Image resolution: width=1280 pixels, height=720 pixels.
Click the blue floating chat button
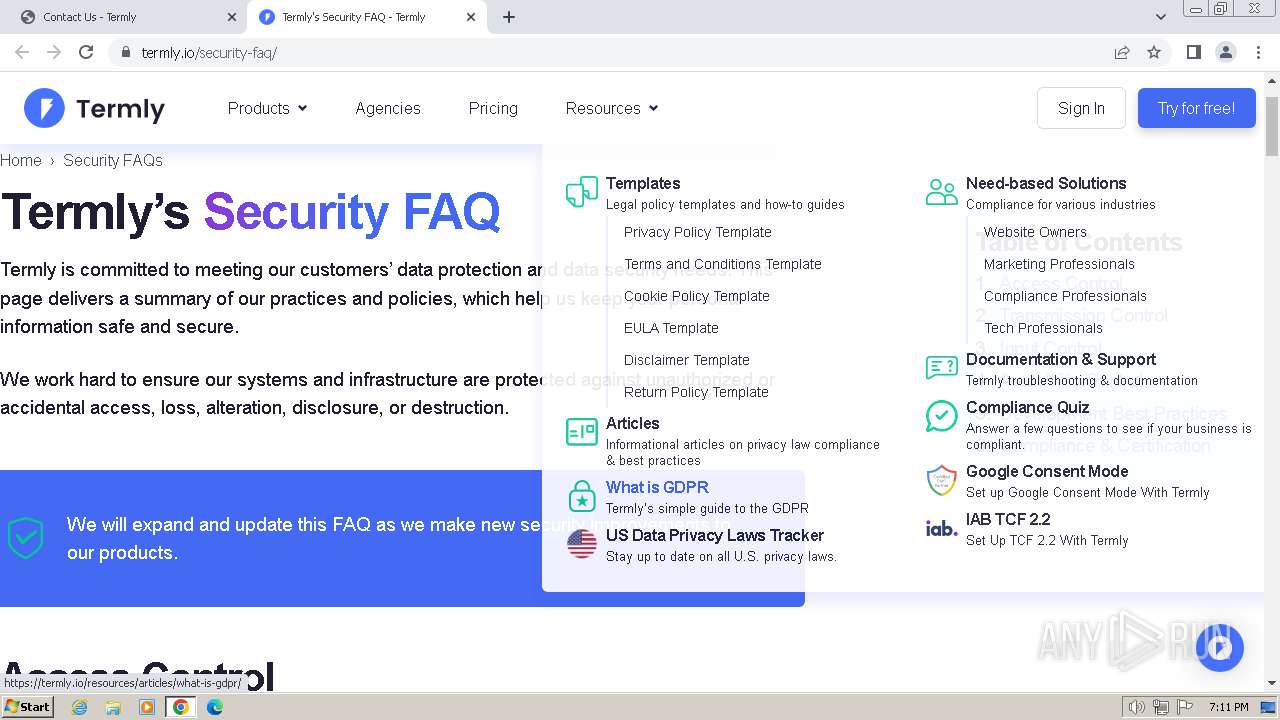[x=1219, y=648]
